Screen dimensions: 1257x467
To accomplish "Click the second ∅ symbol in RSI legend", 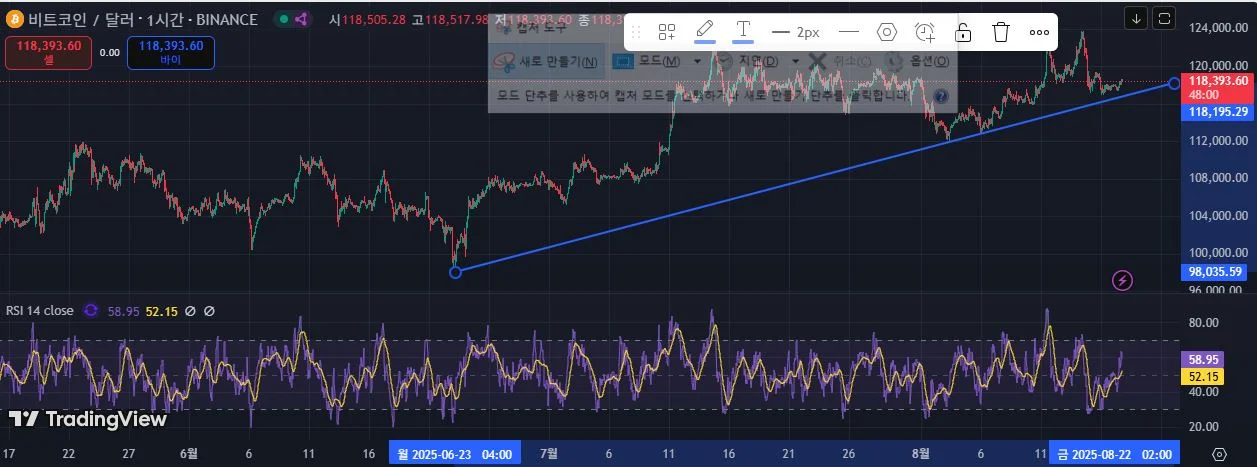I will 209,311.
